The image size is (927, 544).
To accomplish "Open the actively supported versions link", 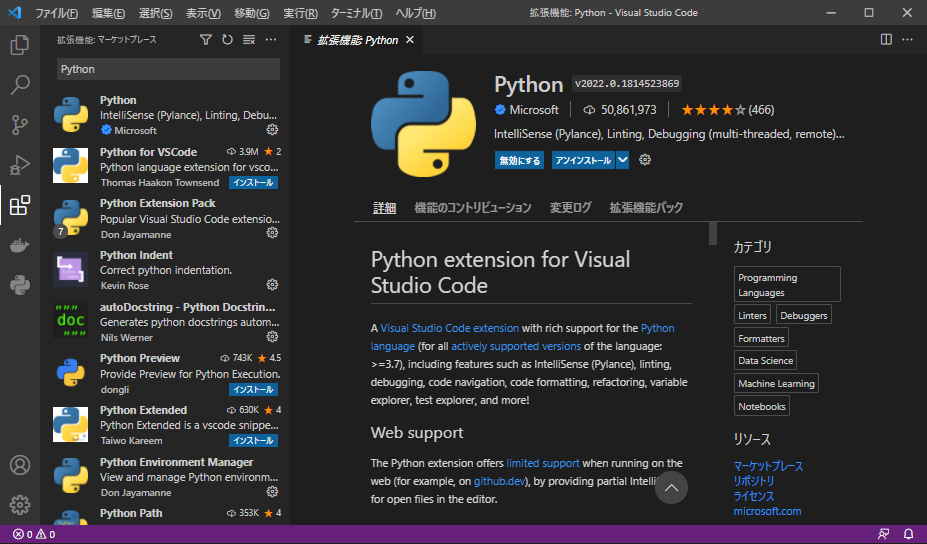I will click(516, 346).
